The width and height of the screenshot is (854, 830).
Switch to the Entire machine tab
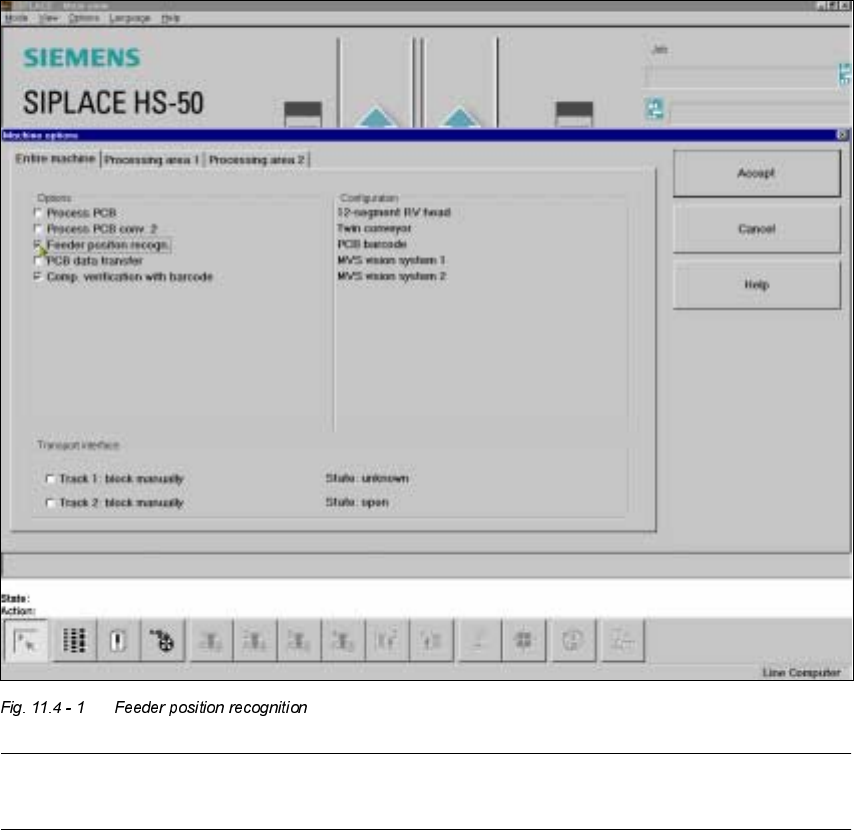click(x=55, y=158)
